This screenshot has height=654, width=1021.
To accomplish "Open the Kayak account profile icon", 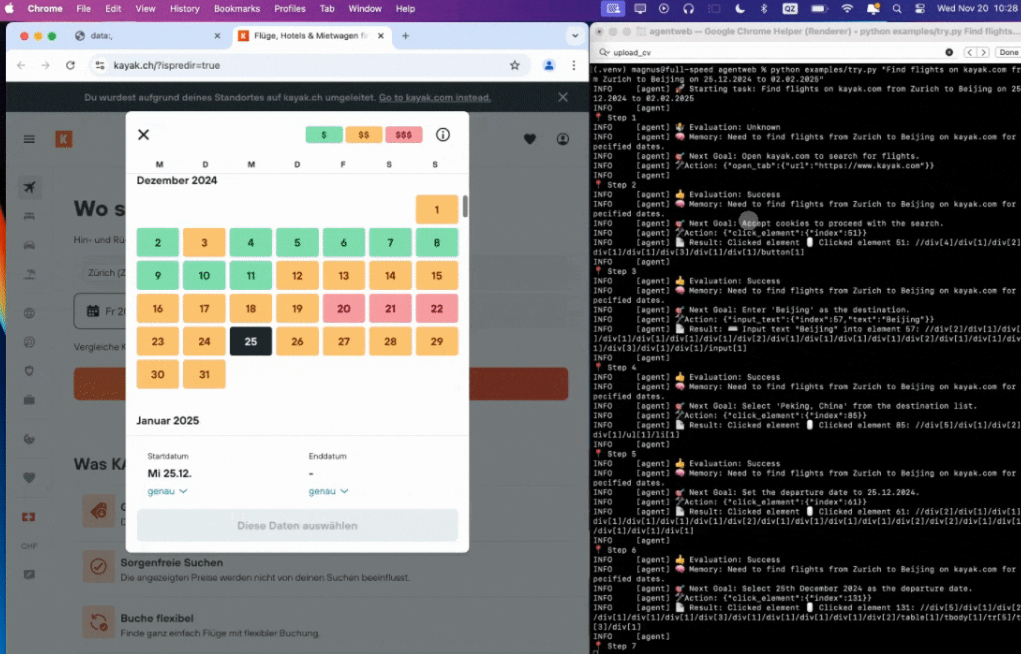I will [x=563, y=139].
